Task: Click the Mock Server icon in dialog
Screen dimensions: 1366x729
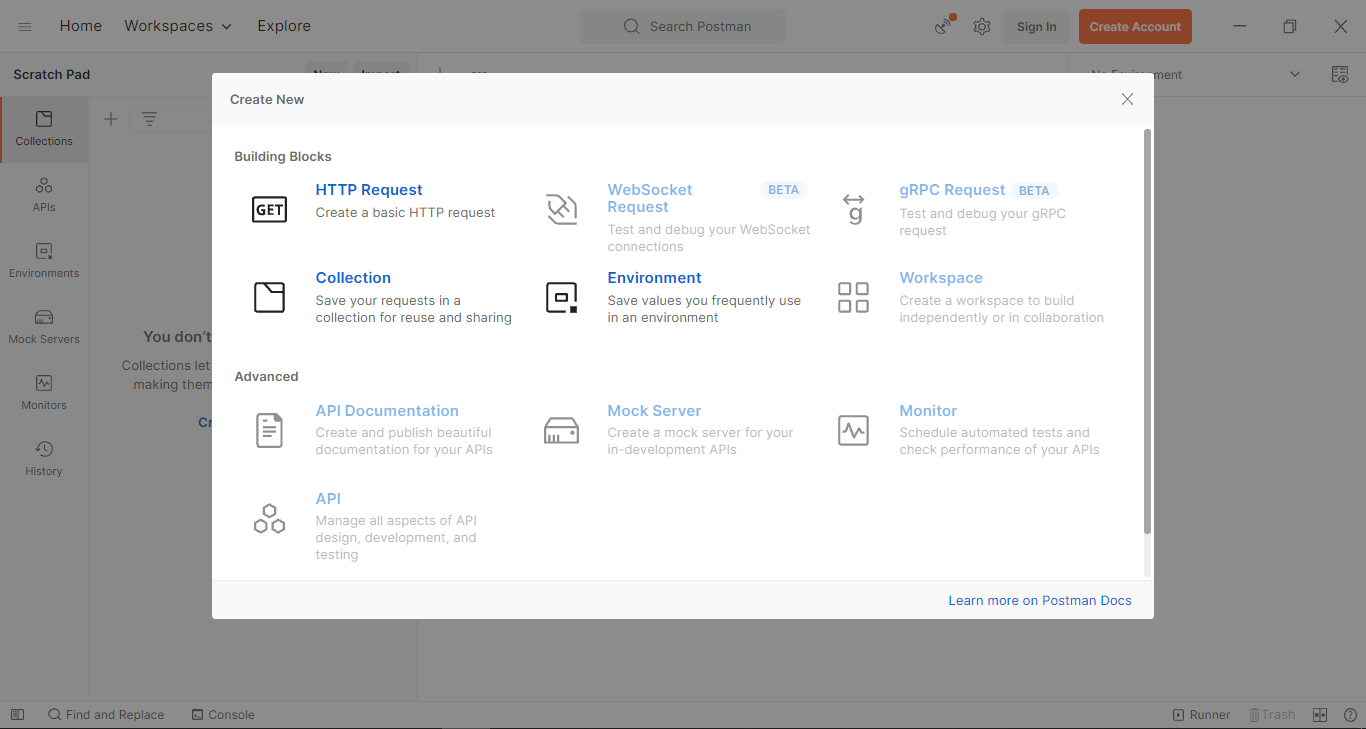Action: click(561, 430)
